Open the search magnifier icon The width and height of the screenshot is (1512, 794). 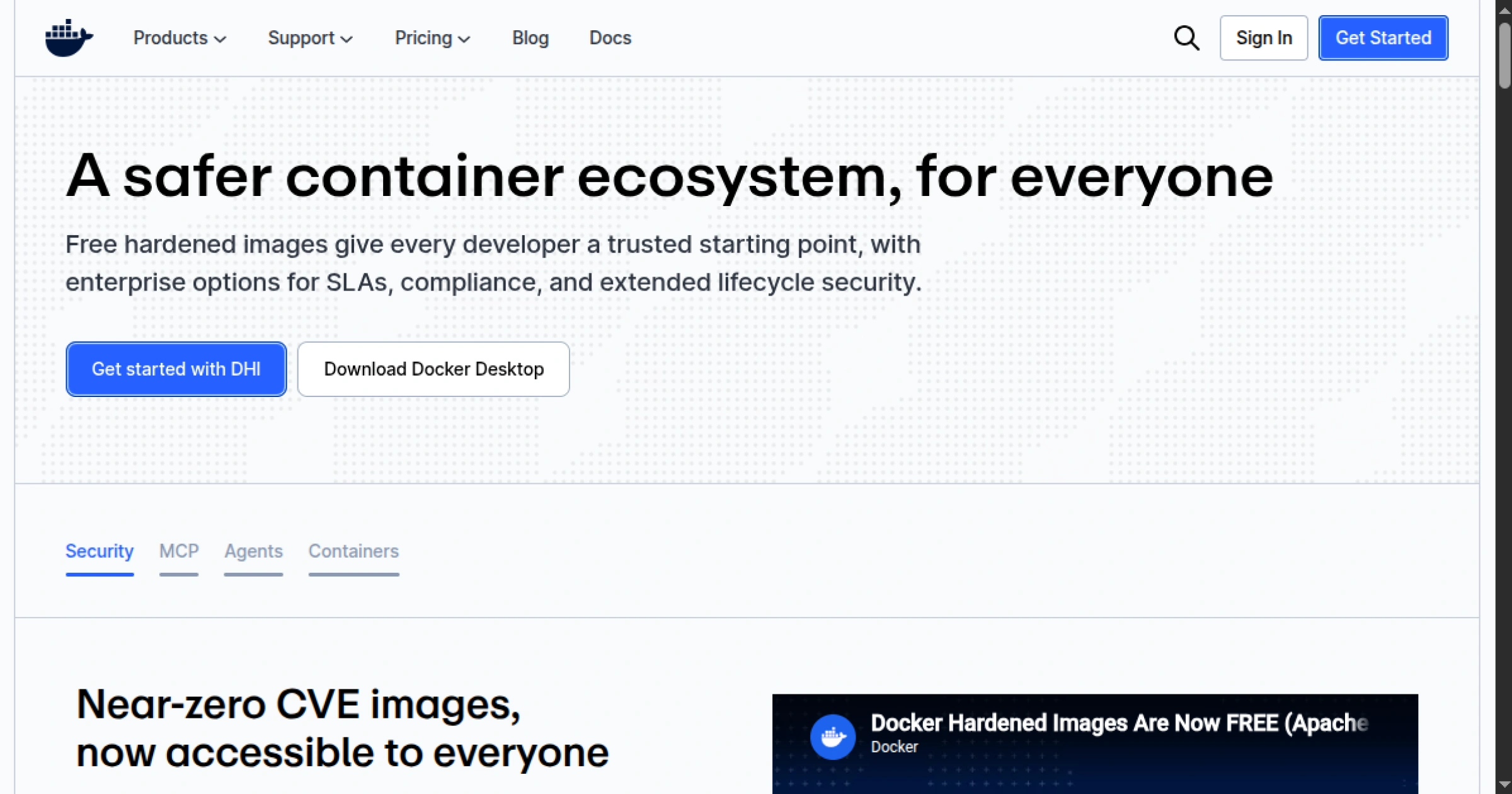click(x=1186, y=38)
